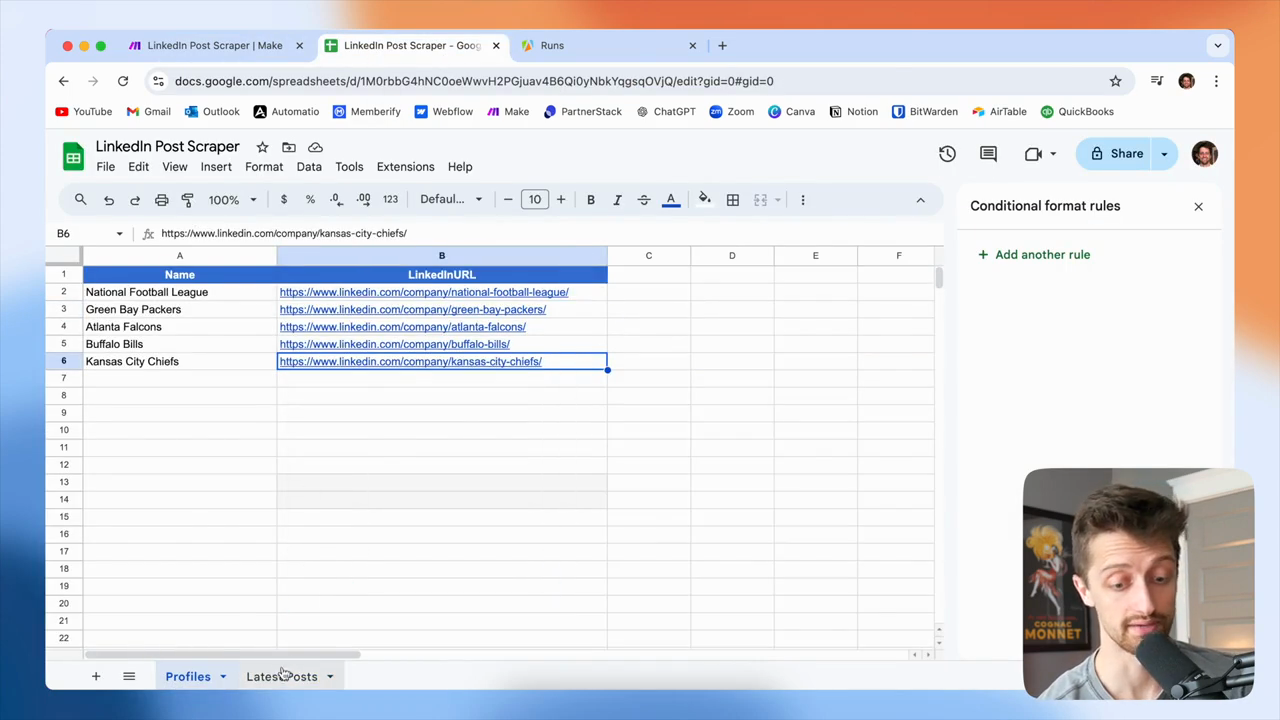Click the Meet video camera icon
This screenshot has height=720, width=1280.
click(1033, 154)
